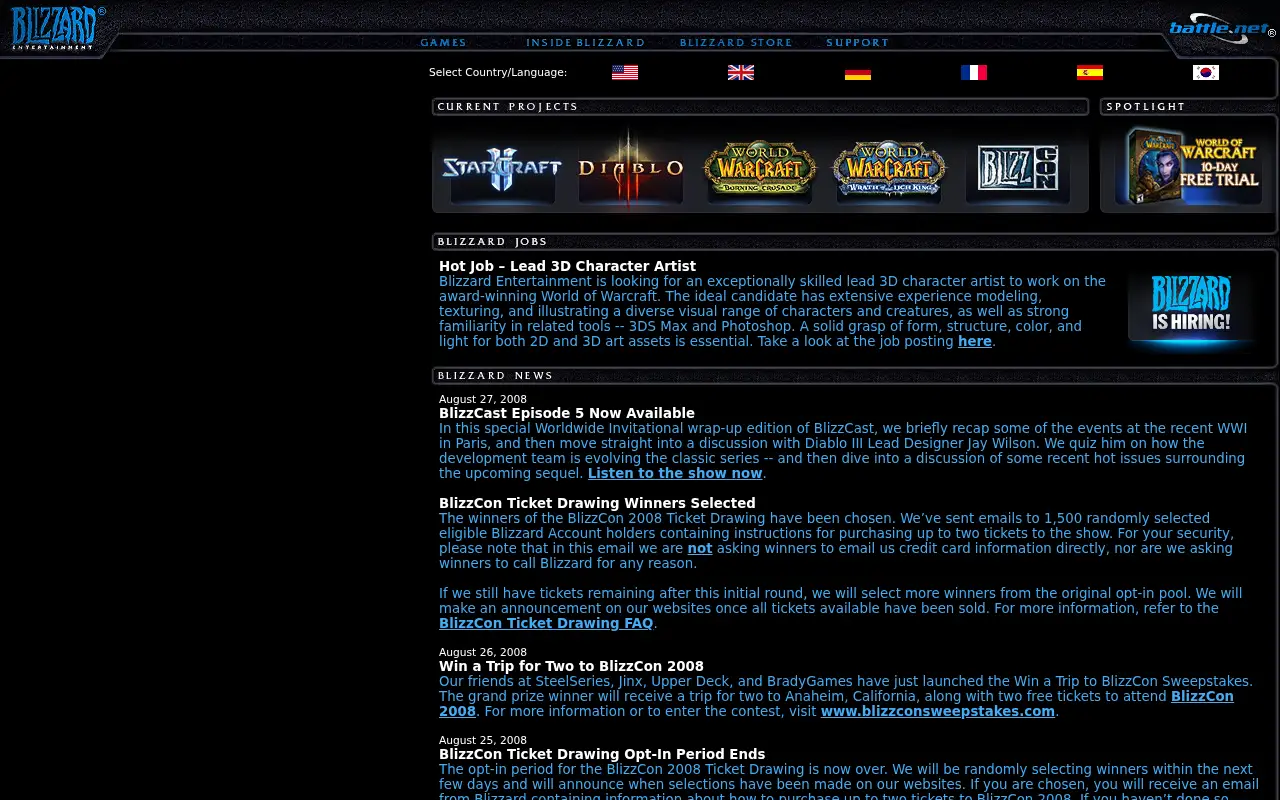Open Warcraft Burning Crusade logo

(760, 170)
